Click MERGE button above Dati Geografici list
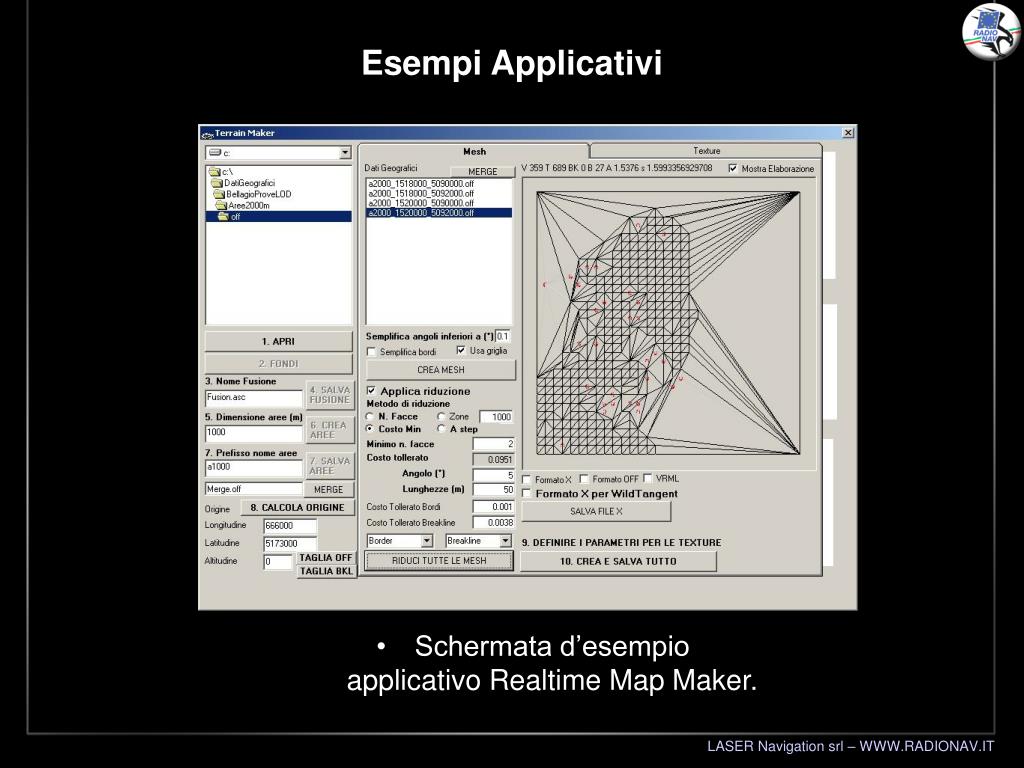 tap(483, 171)
